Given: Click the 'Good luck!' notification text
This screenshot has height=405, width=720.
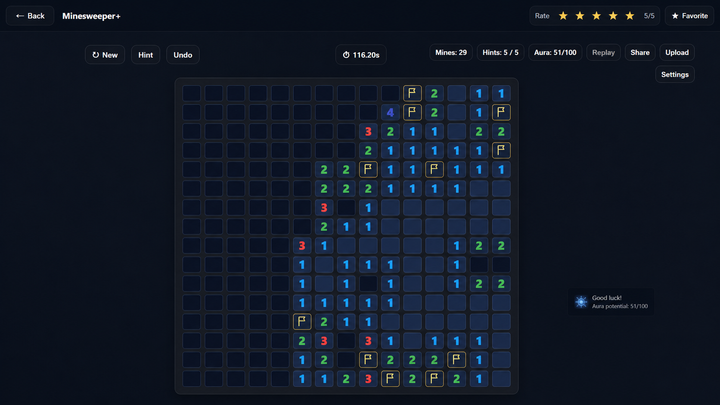Looking at the screenshot, I should pos(607,298).
